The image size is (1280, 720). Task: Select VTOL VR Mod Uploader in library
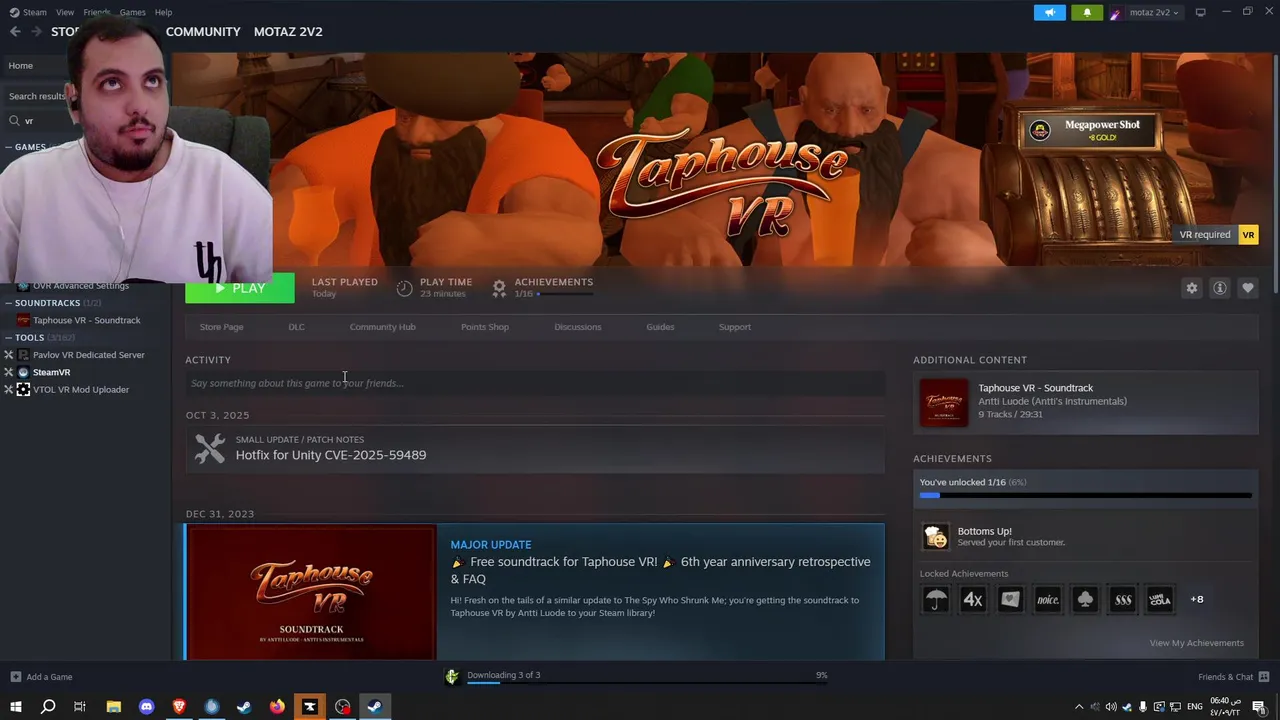click(80, 390)
